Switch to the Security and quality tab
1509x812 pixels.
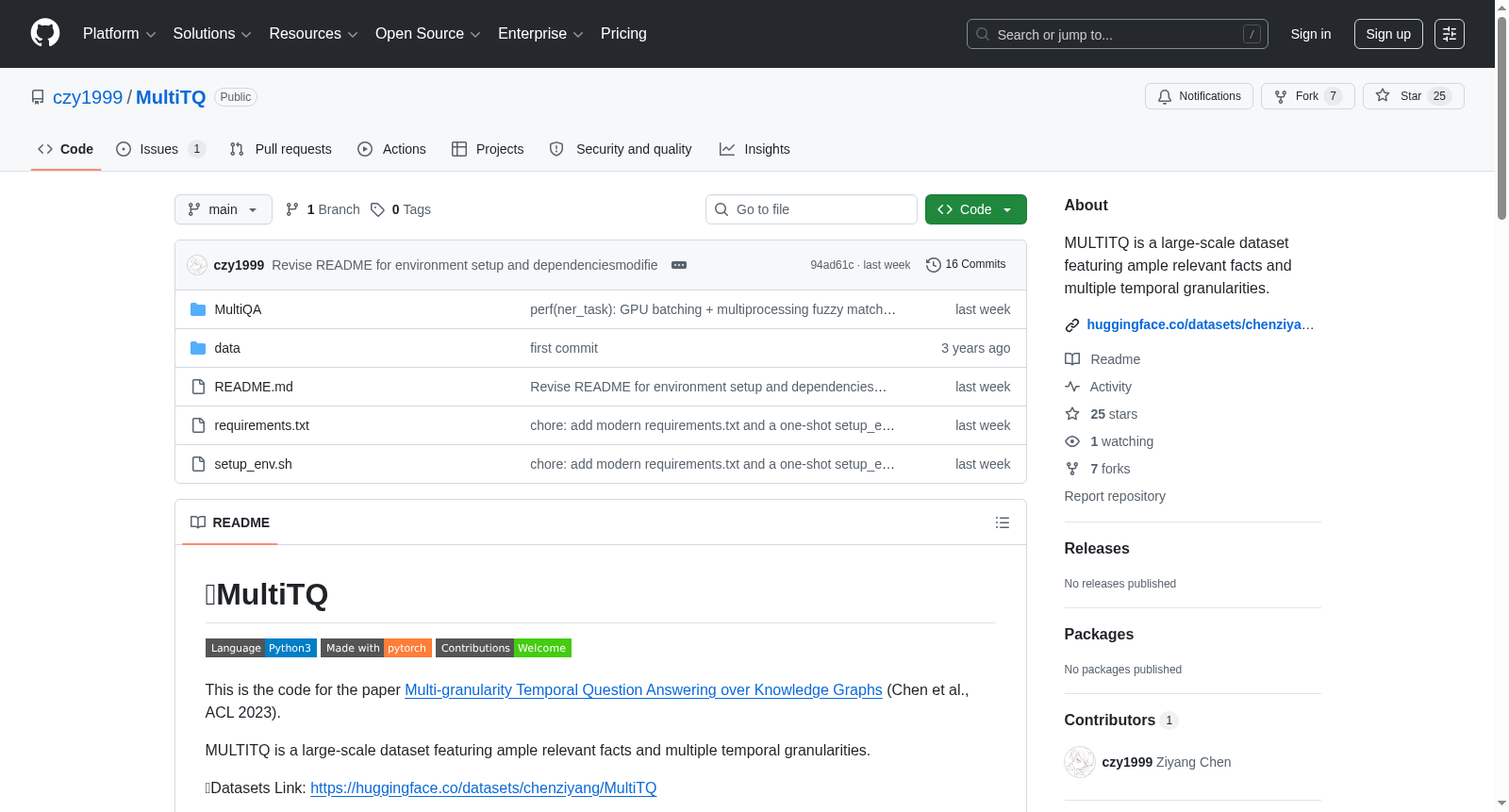[621, 149]
